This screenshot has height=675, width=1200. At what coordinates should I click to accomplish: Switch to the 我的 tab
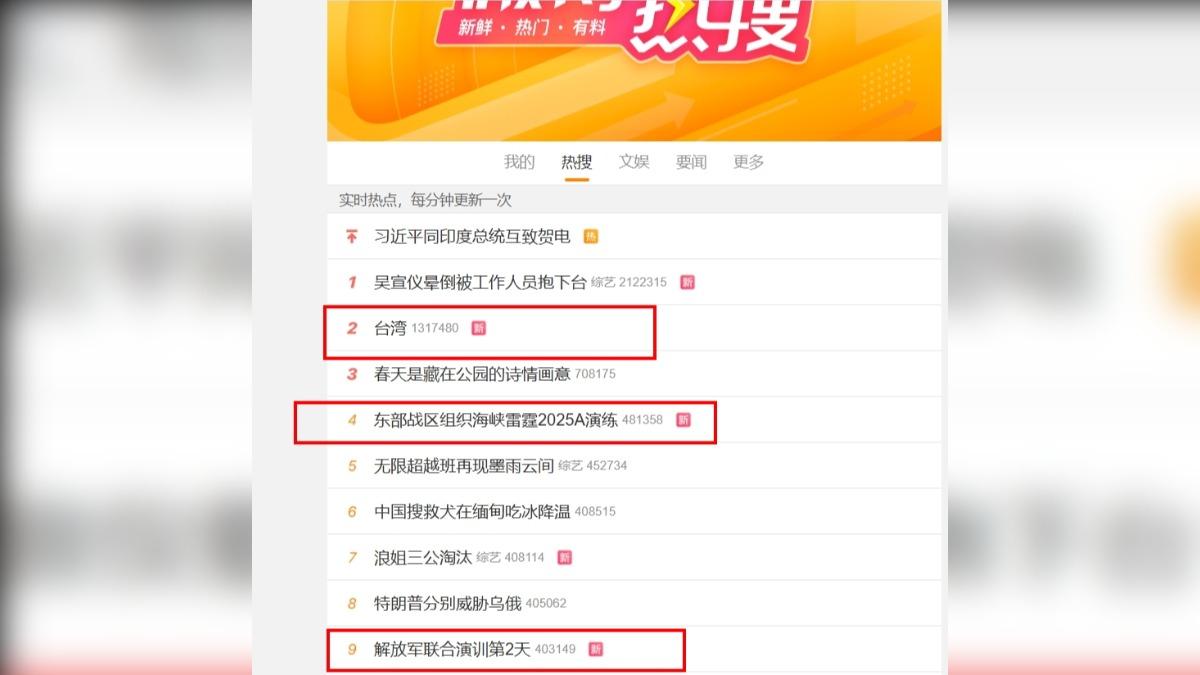[x=519, y=162]
